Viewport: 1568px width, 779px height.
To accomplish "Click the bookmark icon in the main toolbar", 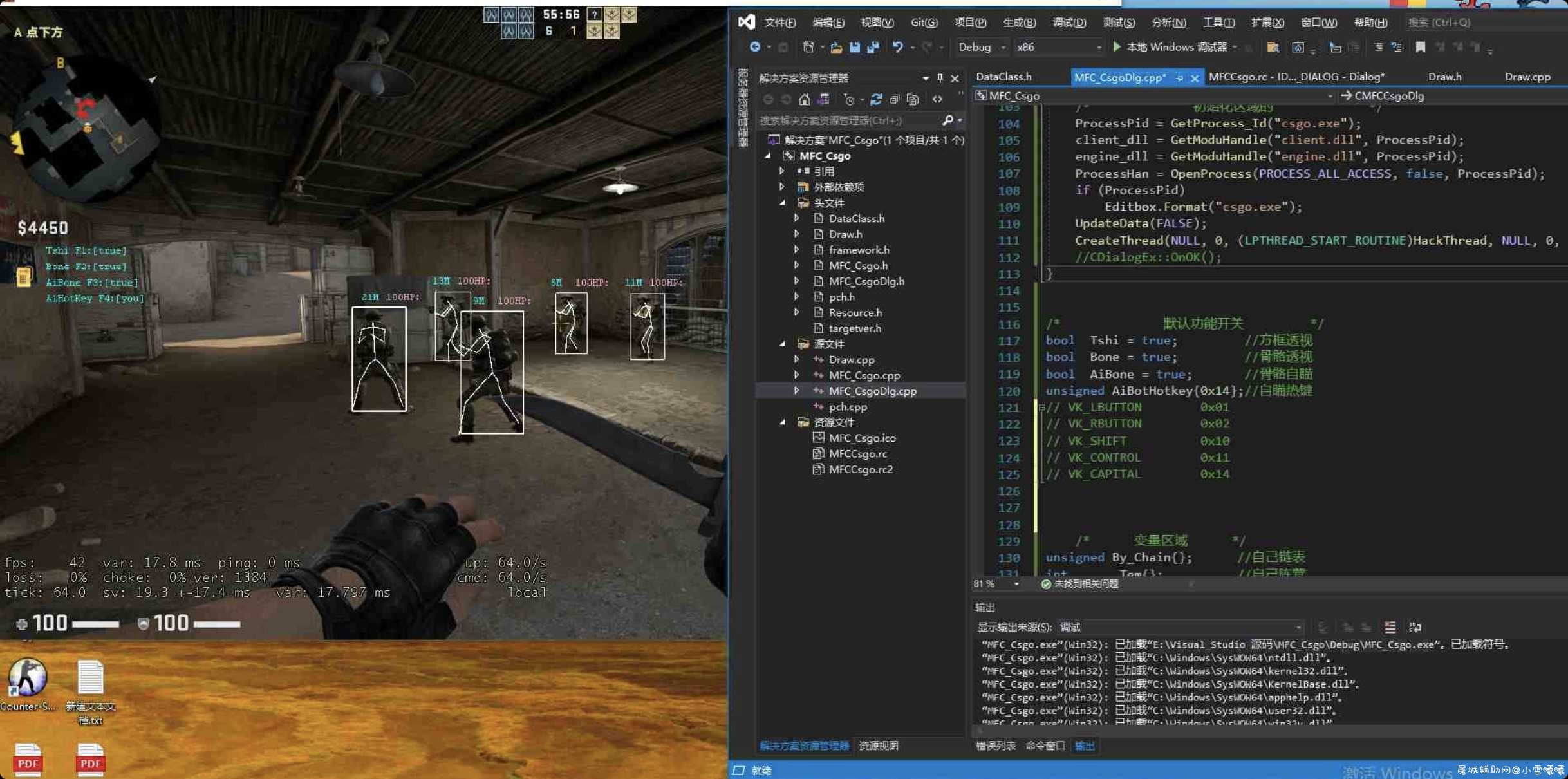I will pos(1420,47).
